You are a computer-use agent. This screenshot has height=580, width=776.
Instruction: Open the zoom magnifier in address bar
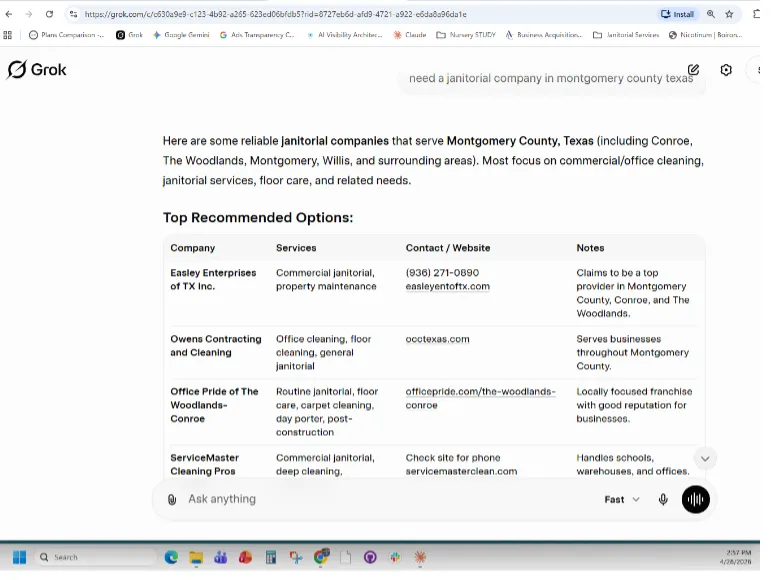711,14
